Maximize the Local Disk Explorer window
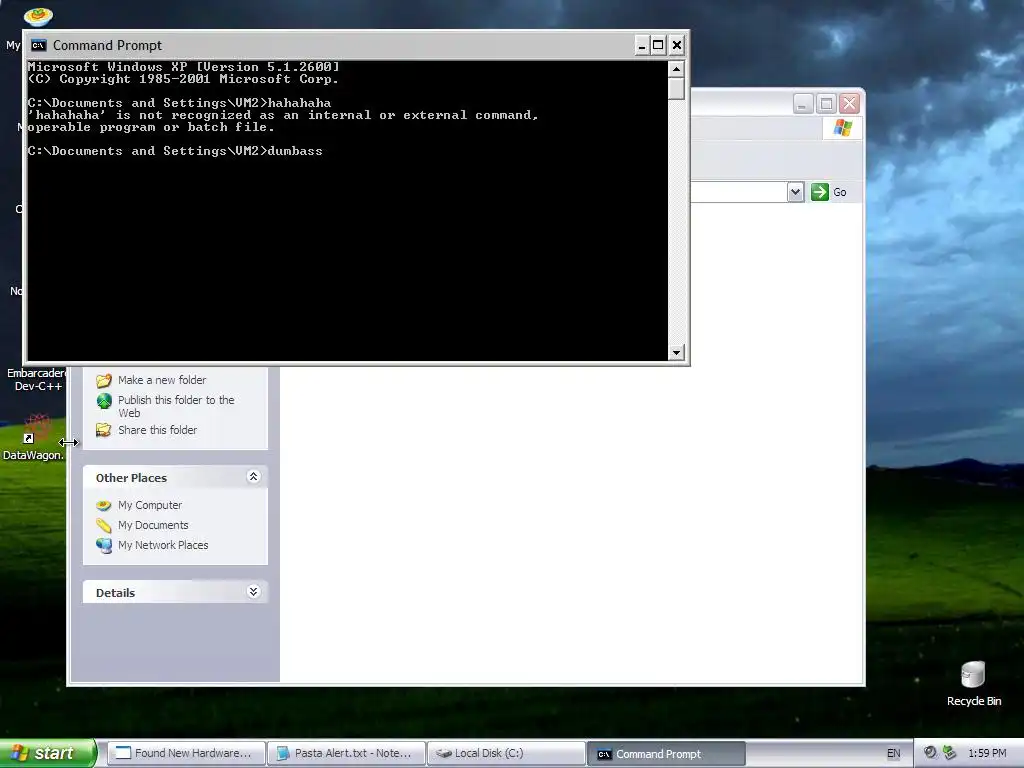 pos(826,103)
